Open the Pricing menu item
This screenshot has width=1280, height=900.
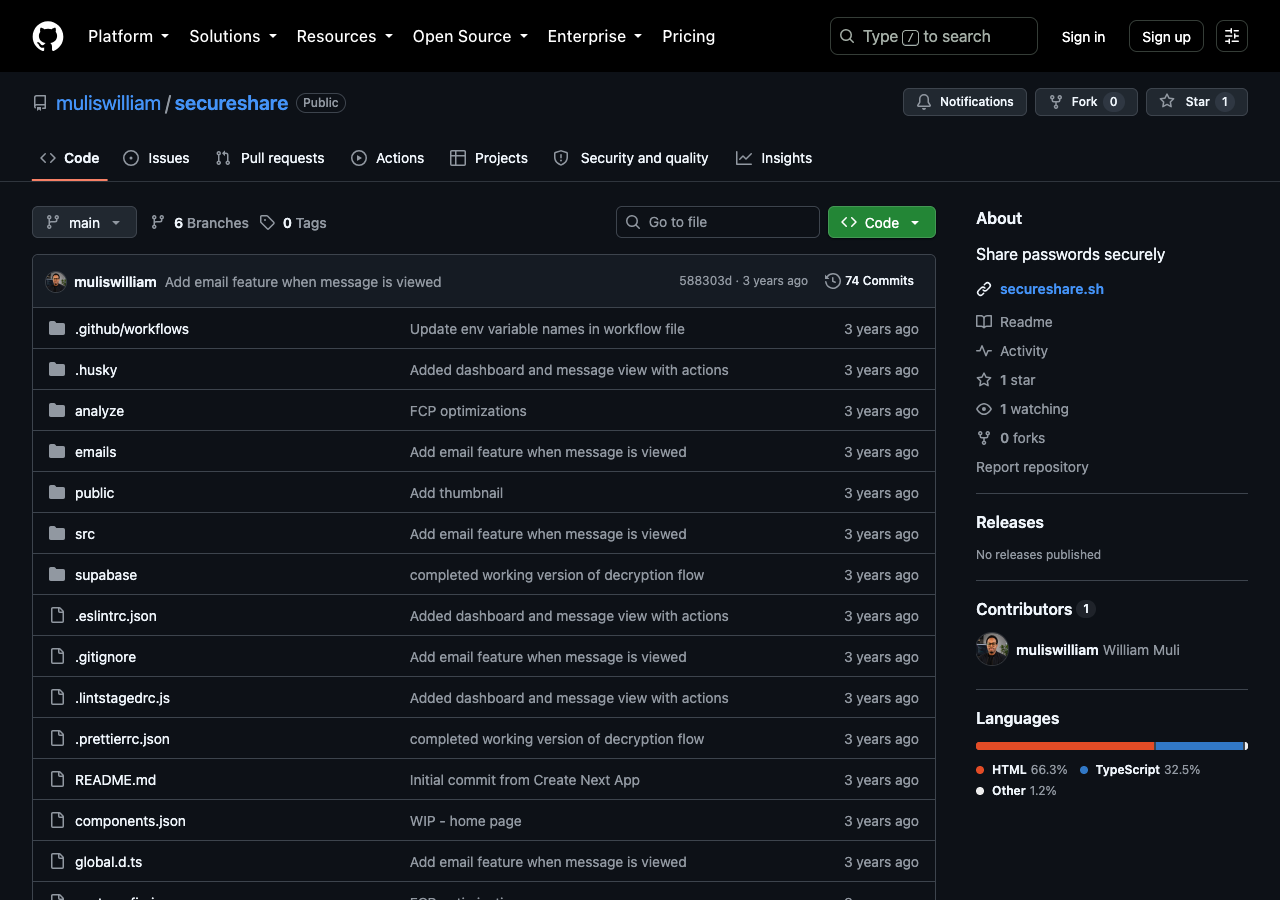688,36
